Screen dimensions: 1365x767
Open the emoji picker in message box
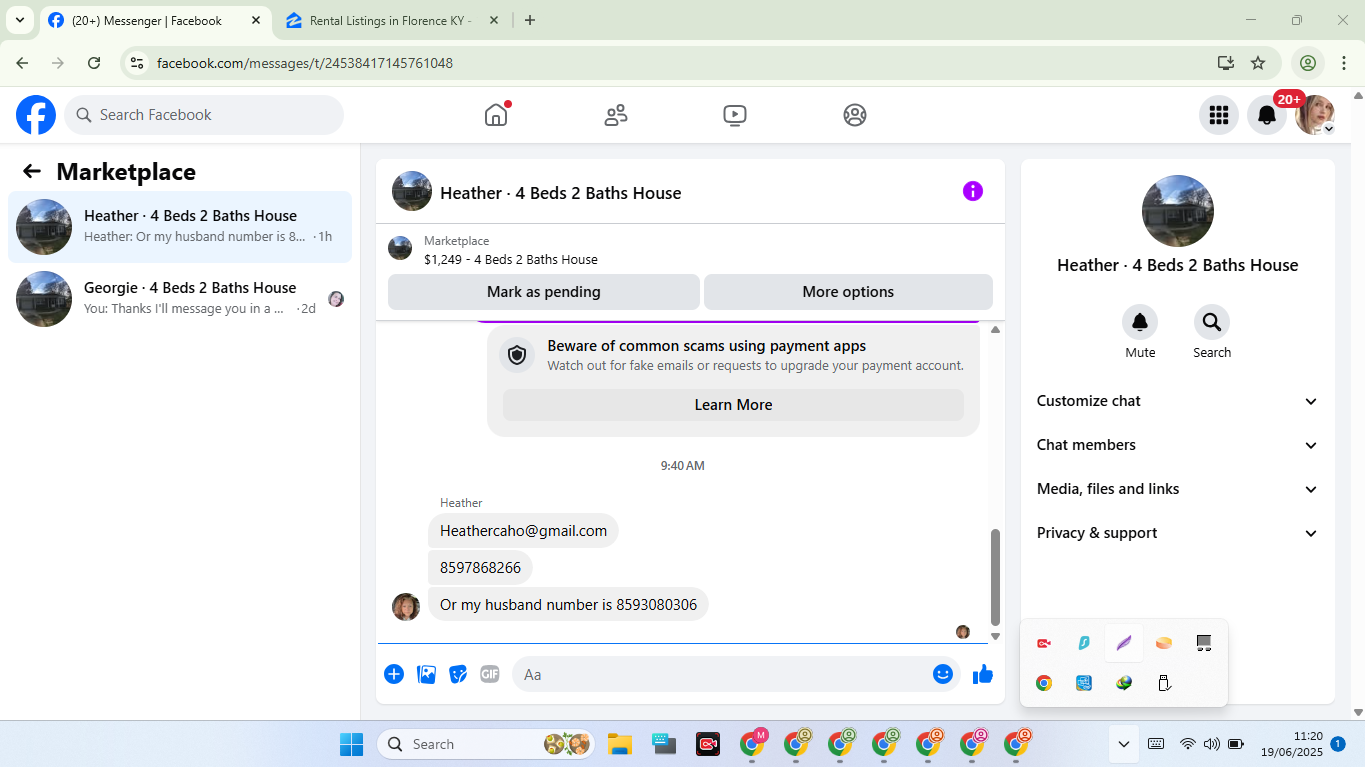coord(942,674)
